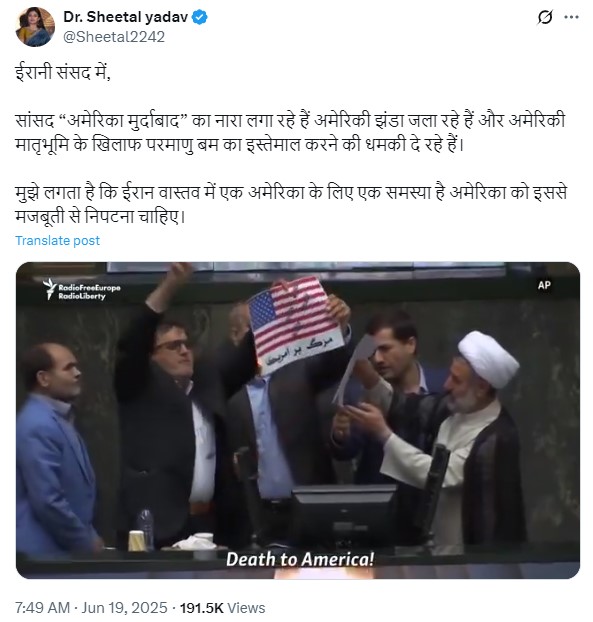
Task: Click the cleric's white turban in video
Action: pyautogui.click(x=488, y=358)
